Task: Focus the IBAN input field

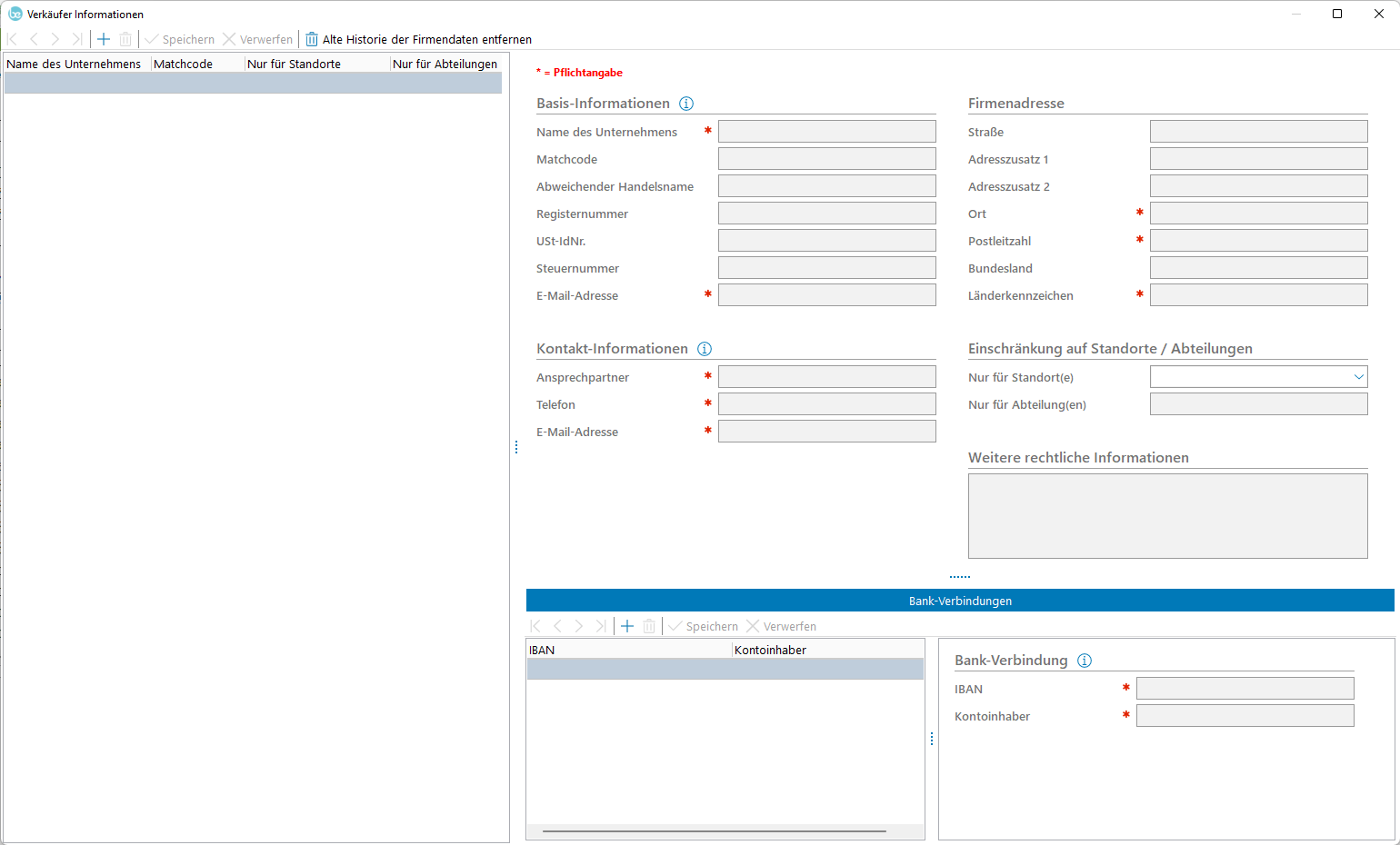Action: point(1245,689)
